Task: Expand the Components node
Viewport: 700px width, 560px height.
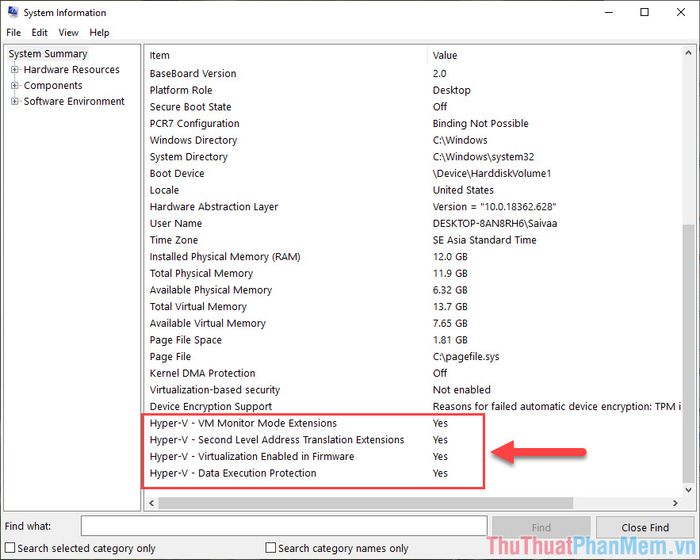Action: point(15,85)
